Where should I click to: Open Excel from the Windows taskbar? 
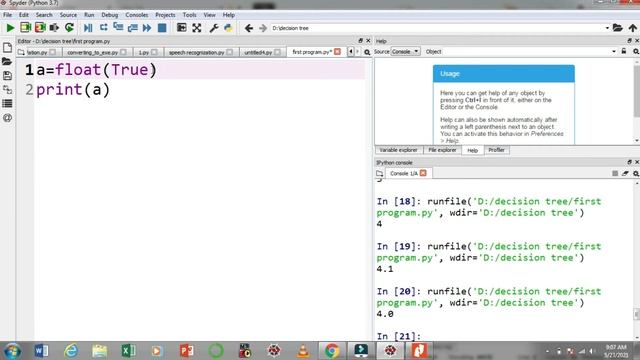tap(128, 351)
